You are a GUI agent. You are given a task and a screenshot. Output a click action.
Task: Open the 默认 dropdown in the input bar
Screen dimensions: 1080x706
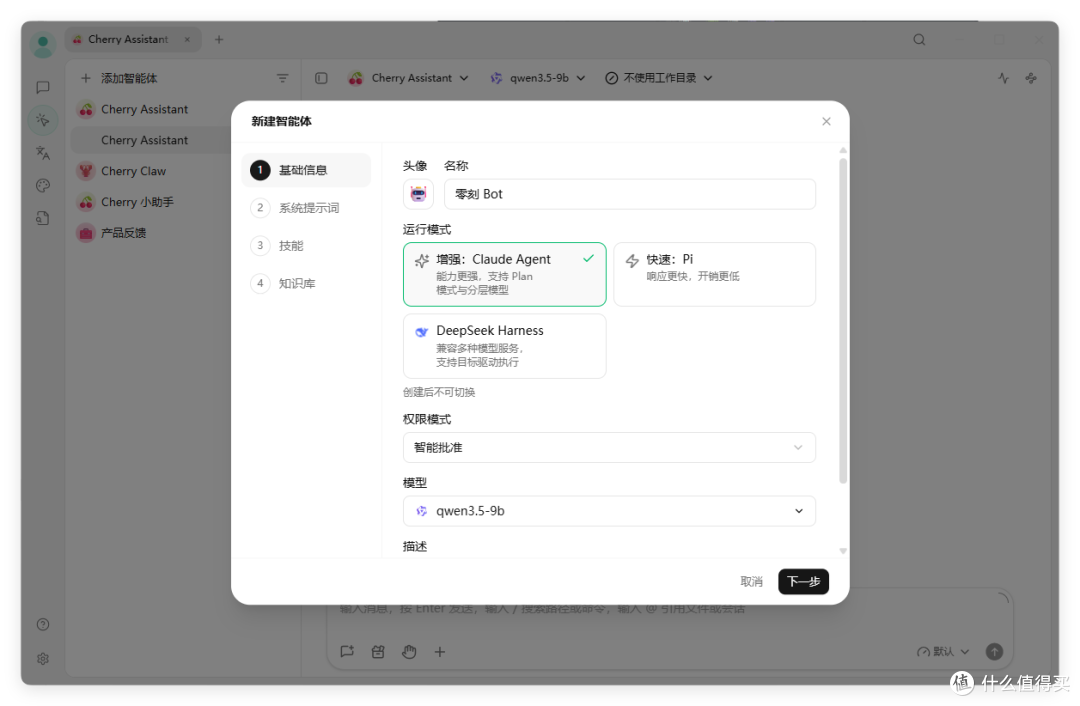click(942, 652)
